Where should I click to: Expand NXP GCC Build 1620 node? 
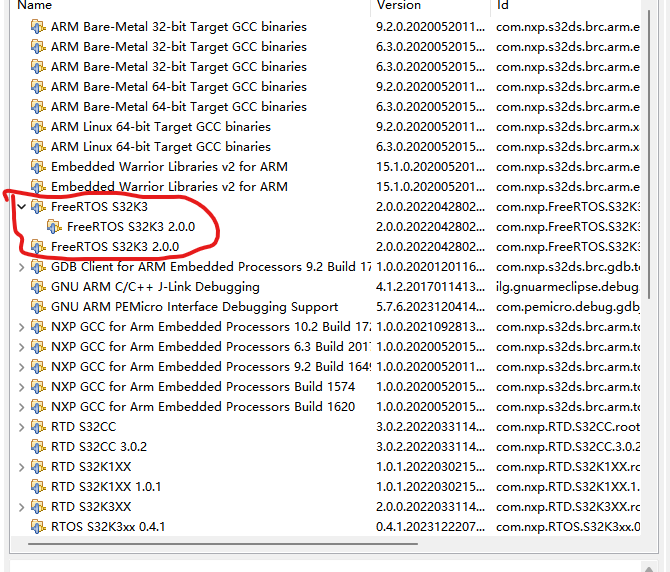(x=21, y=408)
